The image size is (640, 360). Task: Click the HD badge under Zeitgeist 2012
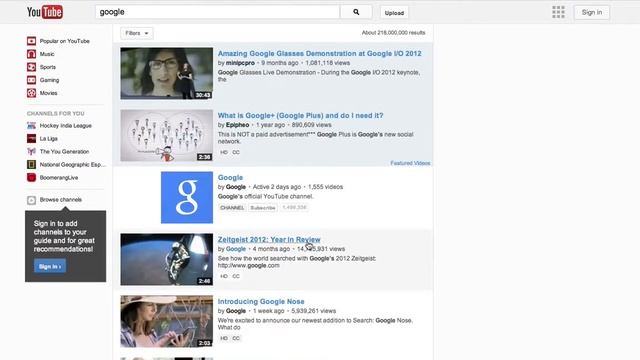(x=224, y=276)
